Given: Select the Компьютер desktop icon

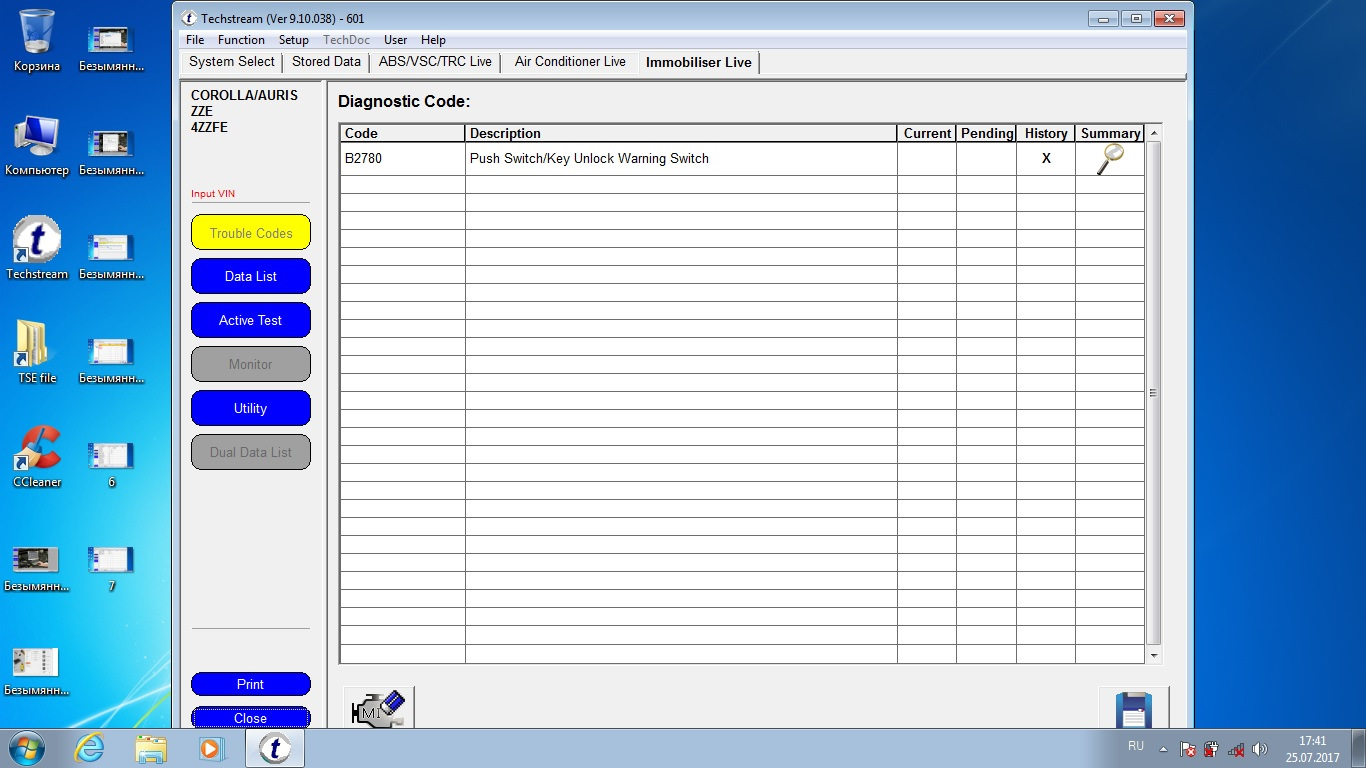Looking at the screenshot, I should [37, 146].
